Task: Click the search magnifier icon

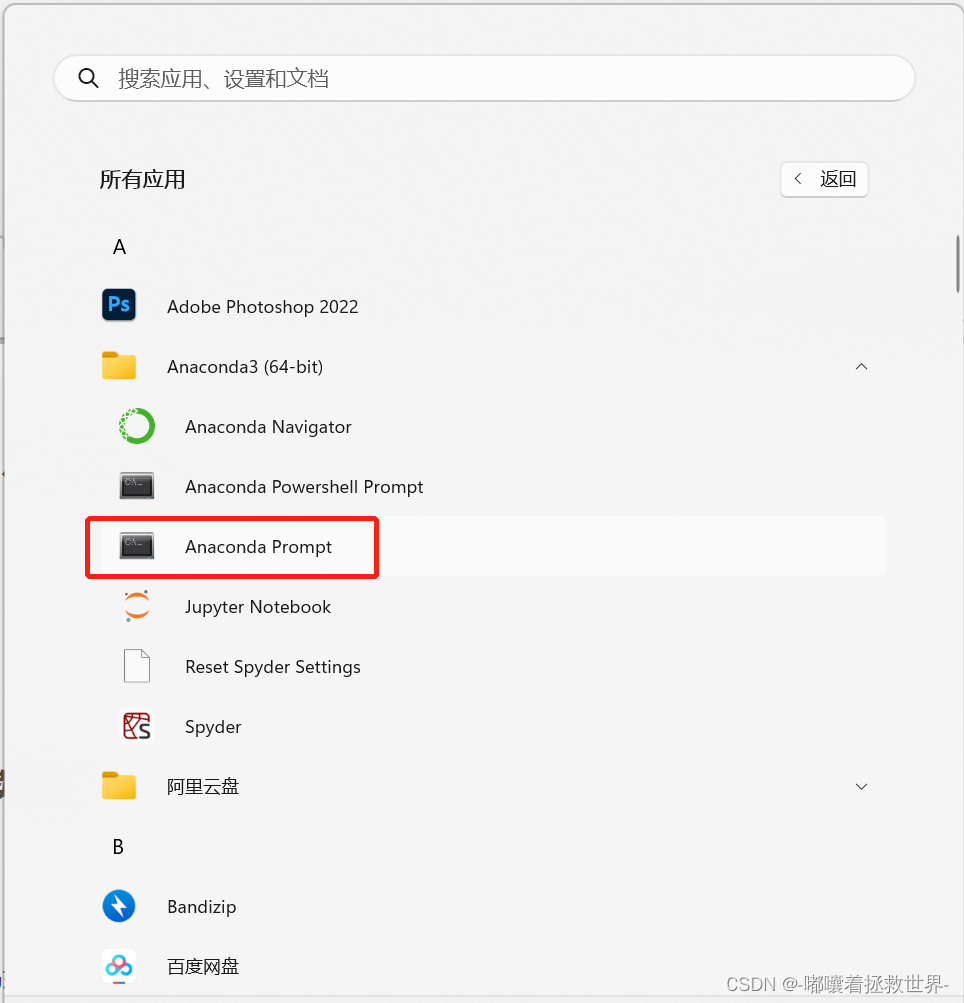Action: pos(88,78)
